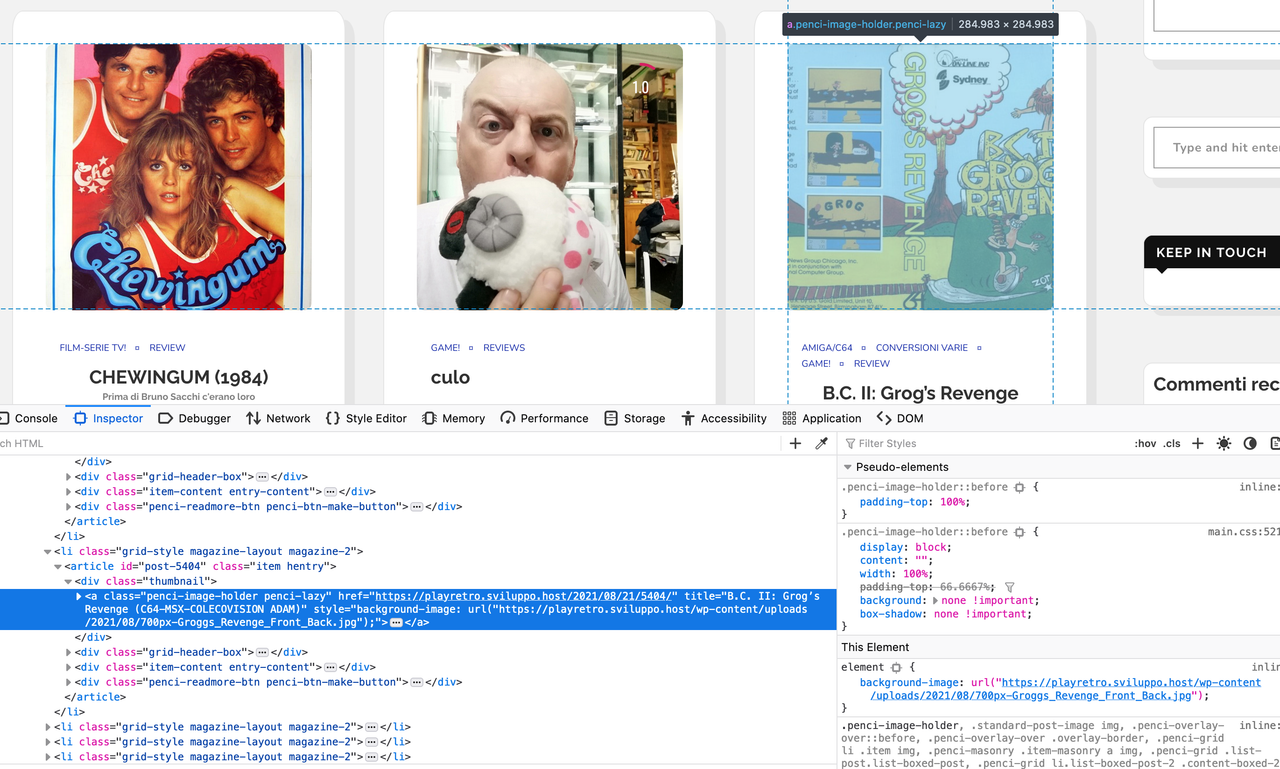
Task: Click the width: 100% value
Action: [x=916, y=574]
